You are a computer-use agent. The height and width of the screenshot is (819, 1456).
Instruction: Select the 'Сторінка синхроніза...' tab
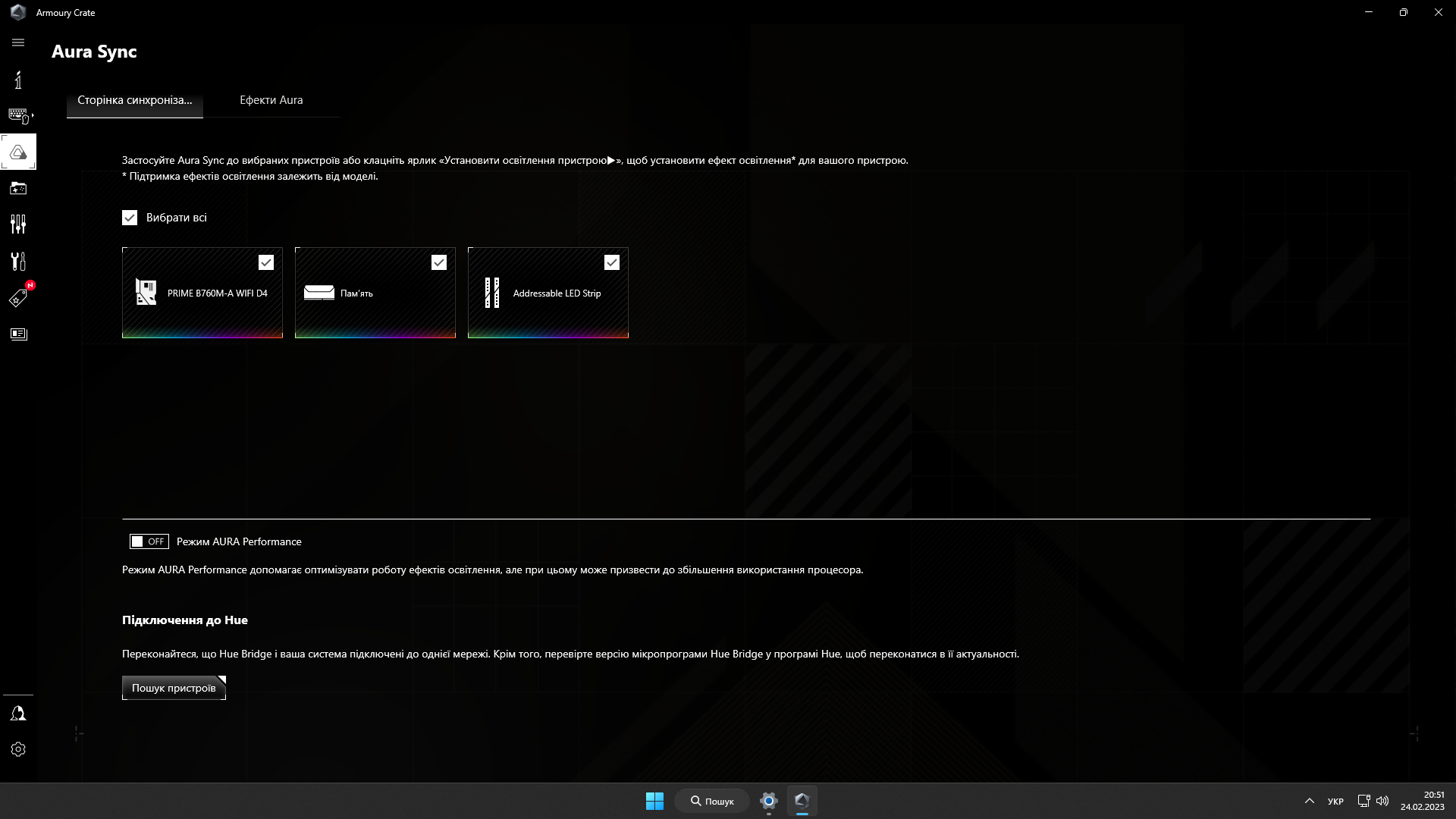[134, 100]
